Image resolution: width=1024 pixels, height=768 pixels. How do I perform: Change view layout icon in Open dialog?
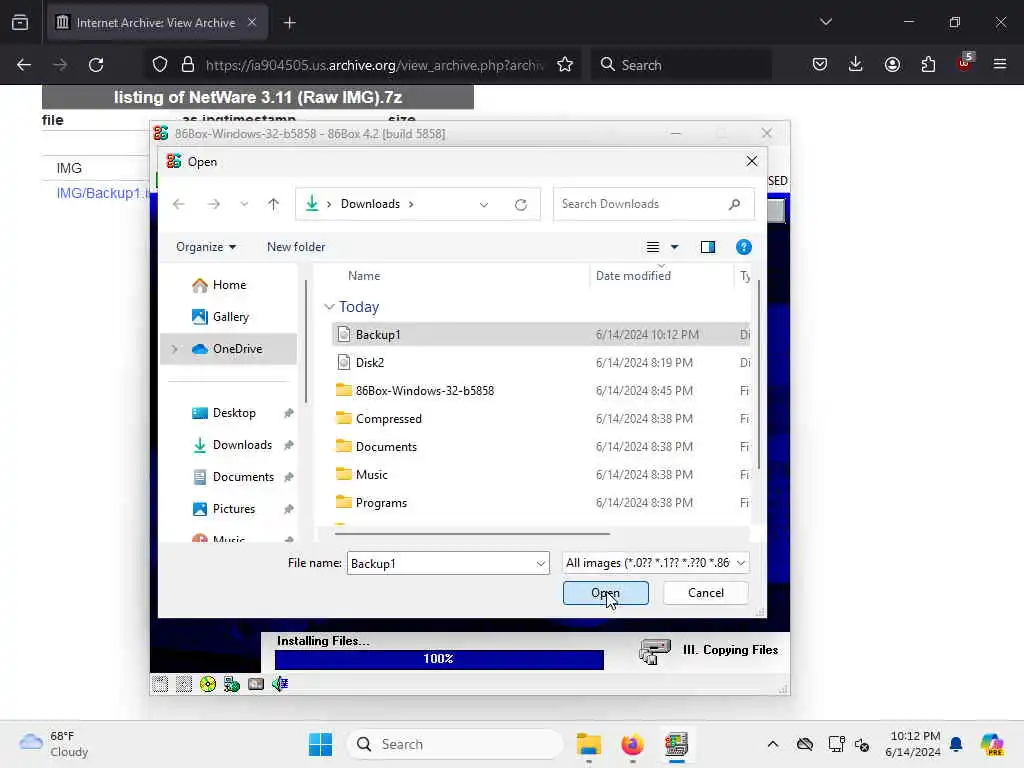[x=652, y=247]
